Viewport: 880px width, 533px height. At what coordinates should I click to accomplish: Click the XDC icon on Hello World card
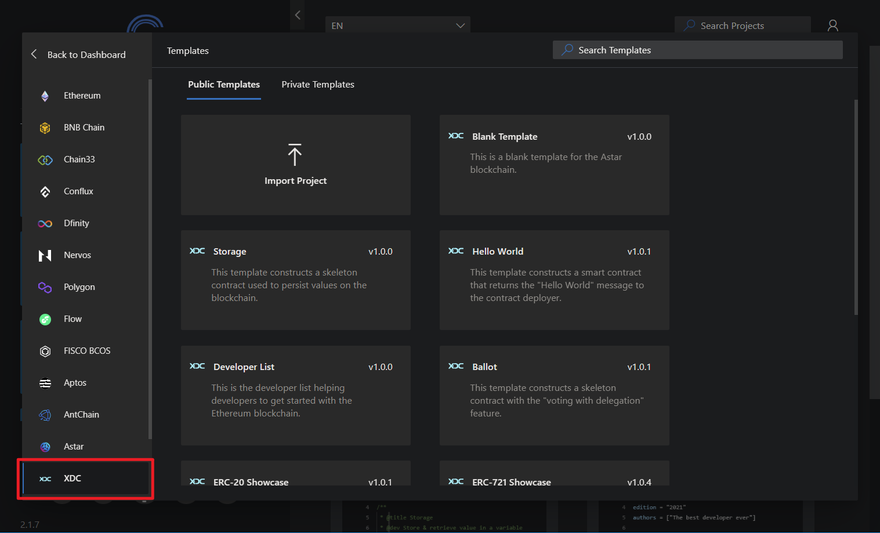pyautogui.click(x=456, y=251)
